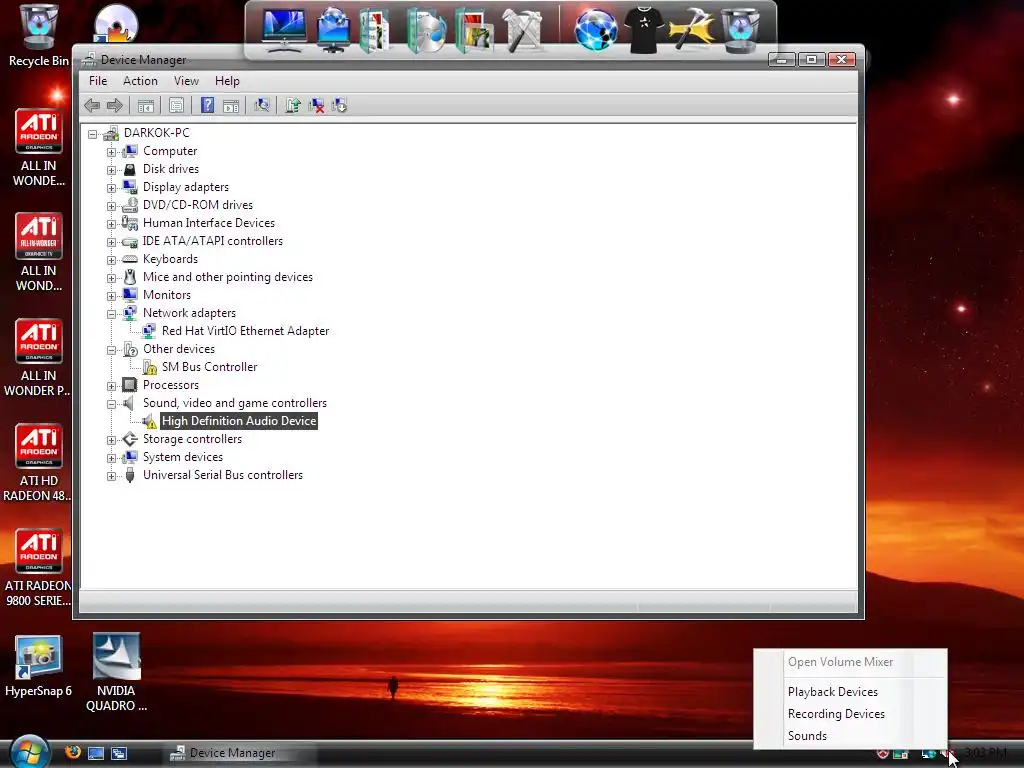Click the Recycle Bin desktop icon
This screenshot has width=1024, height=768.
[39, 36]
